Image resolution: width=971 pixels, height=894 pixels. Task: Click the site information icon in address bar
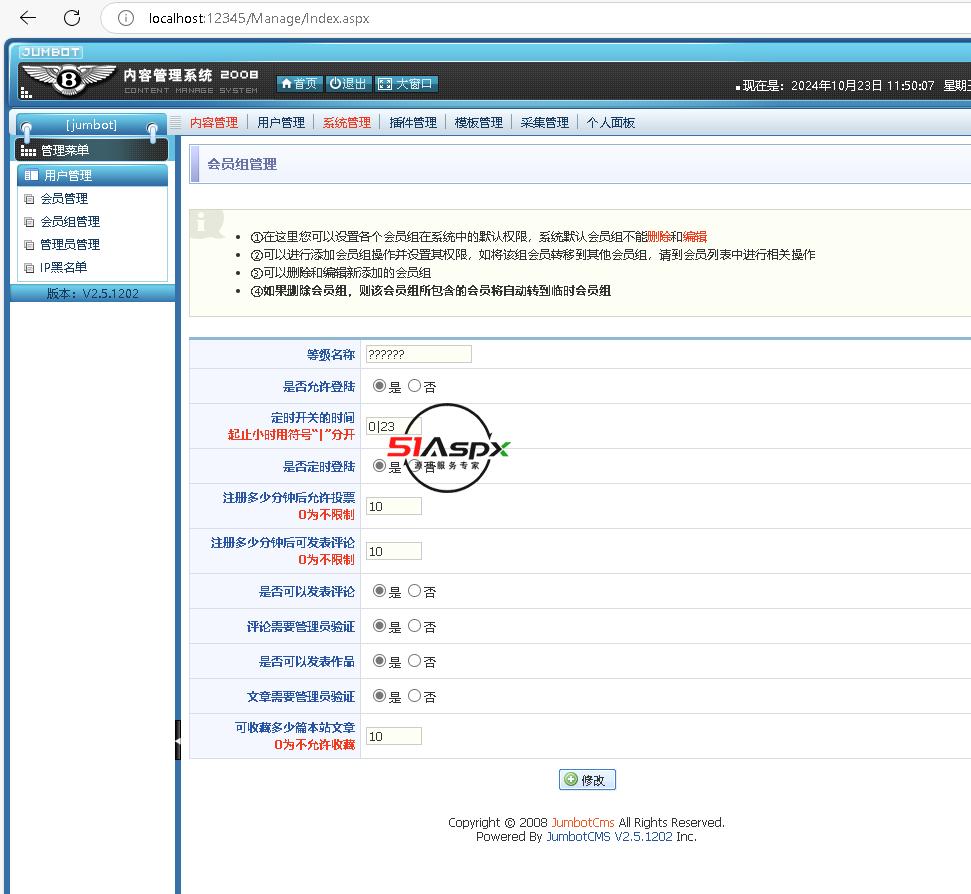(x=126, y=18)
